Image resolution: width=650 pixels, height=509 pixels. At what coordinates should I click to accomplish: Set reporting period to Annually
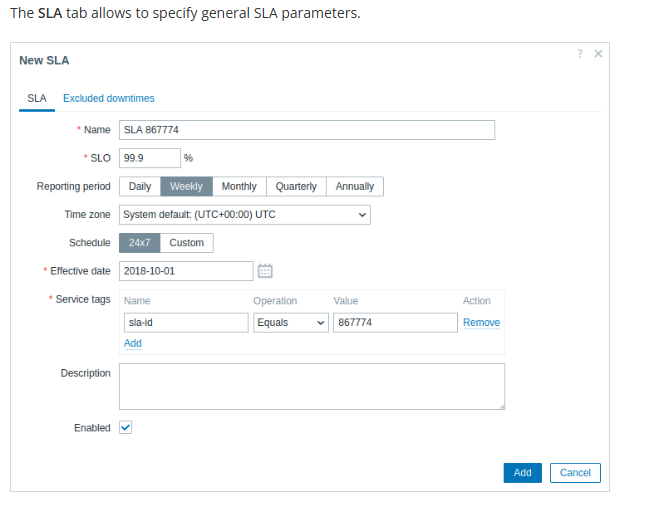[355, 186]
